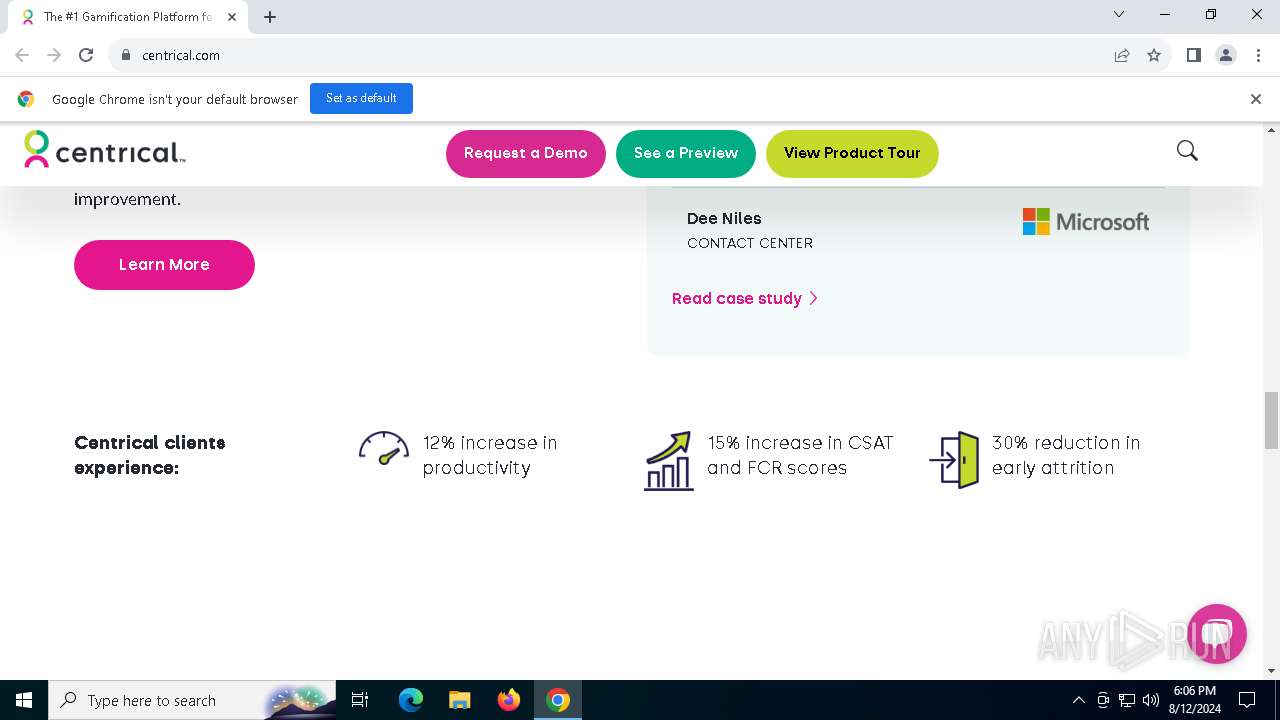Open the website search magnifier icon
Image resolution: width=1280 pixels, height=720 pixels.
[1187, 151]
